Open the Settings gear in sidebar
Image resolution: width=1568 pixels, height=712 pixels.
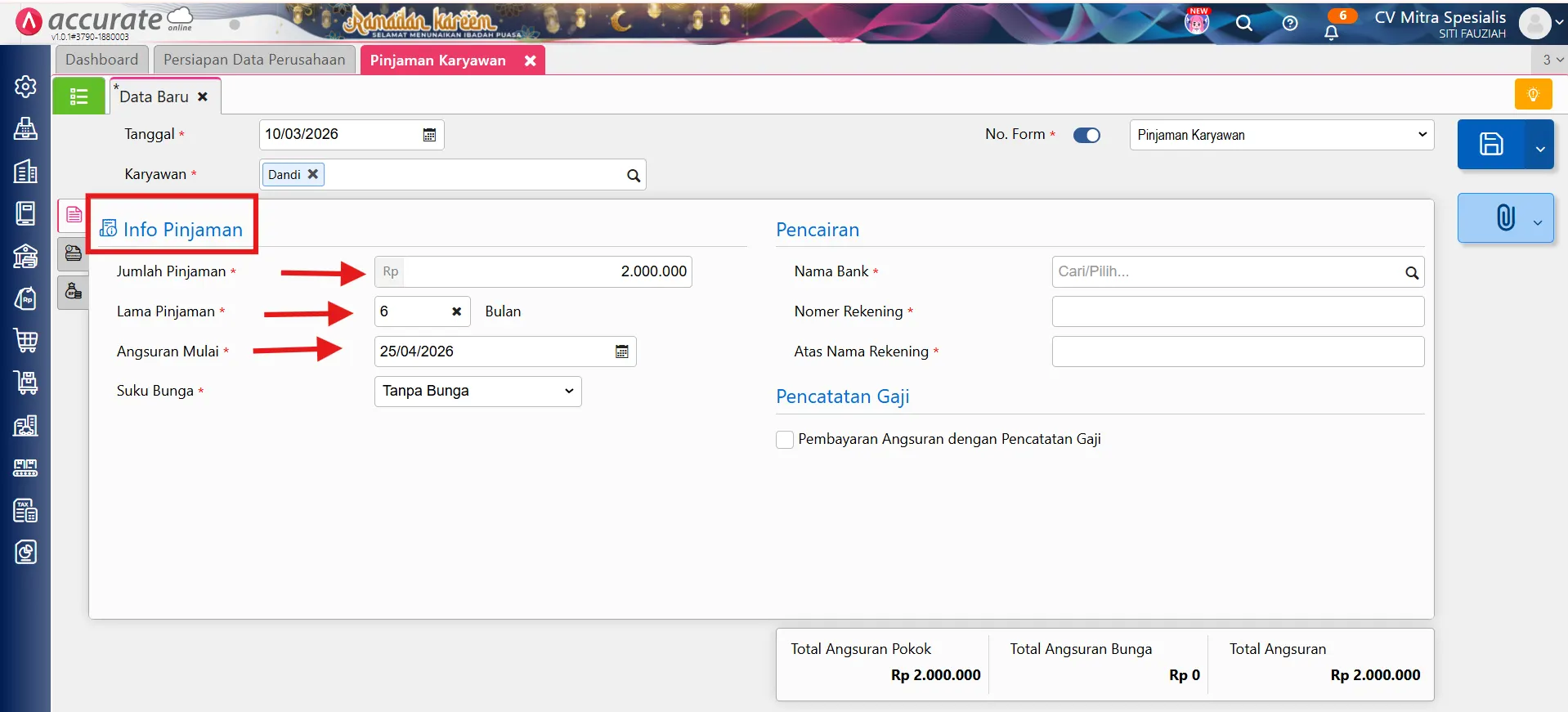(25, 86)
